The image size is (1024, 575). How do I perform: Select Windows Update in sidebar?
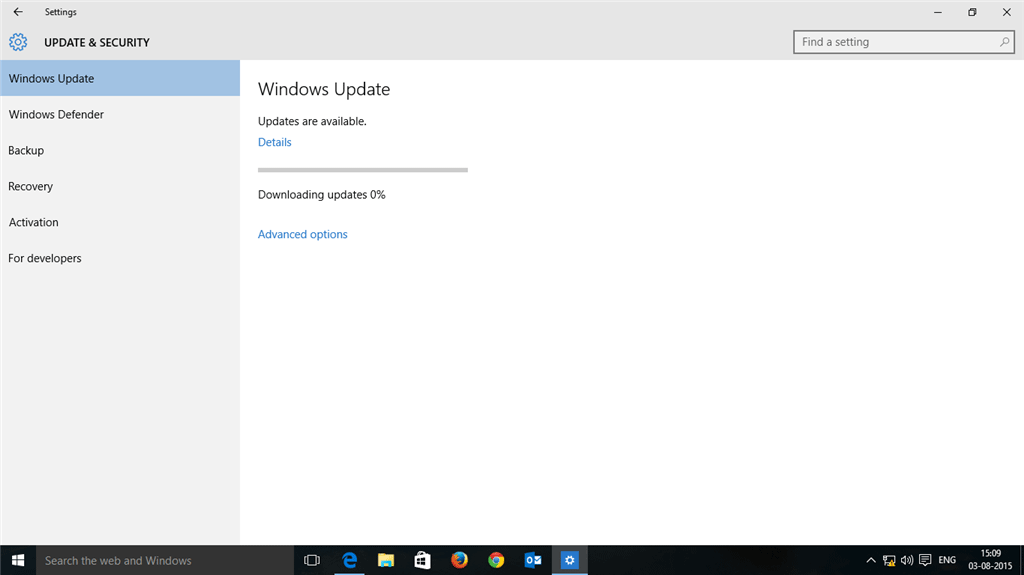point(120,78)
